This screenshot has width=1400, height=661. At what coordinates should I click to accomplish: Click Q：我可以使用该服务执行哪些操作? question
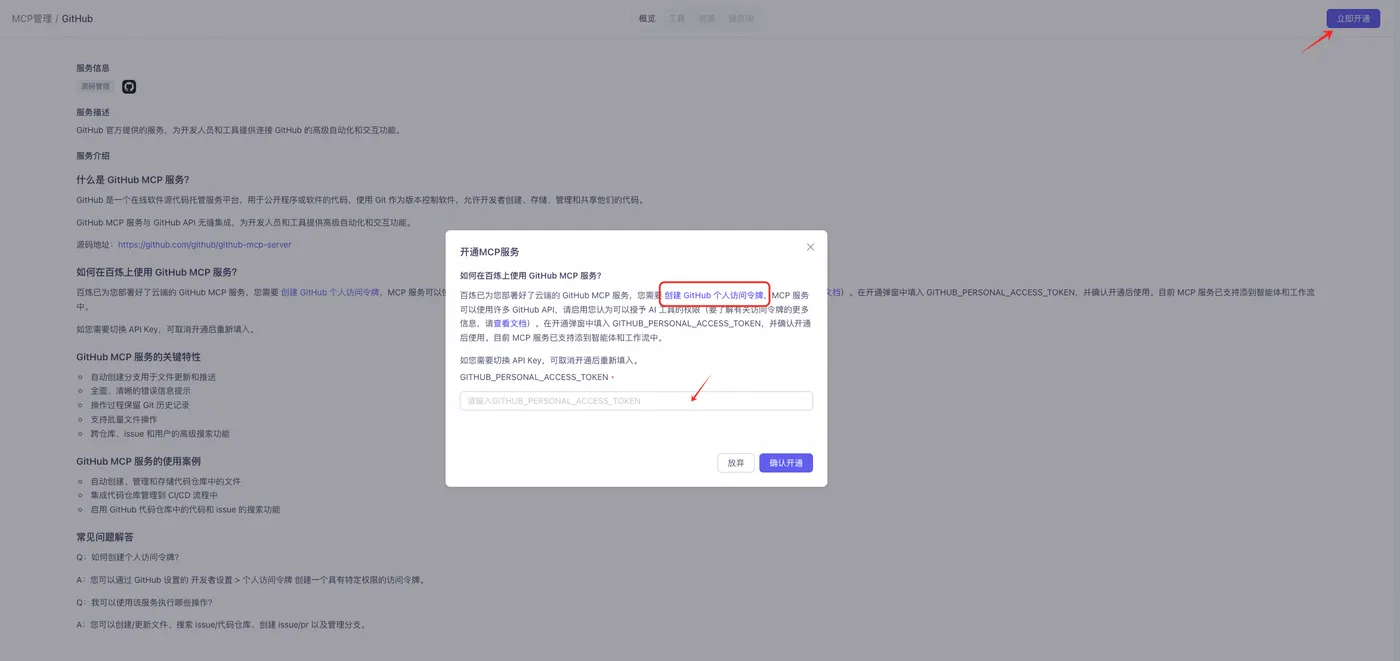(144, 603)
